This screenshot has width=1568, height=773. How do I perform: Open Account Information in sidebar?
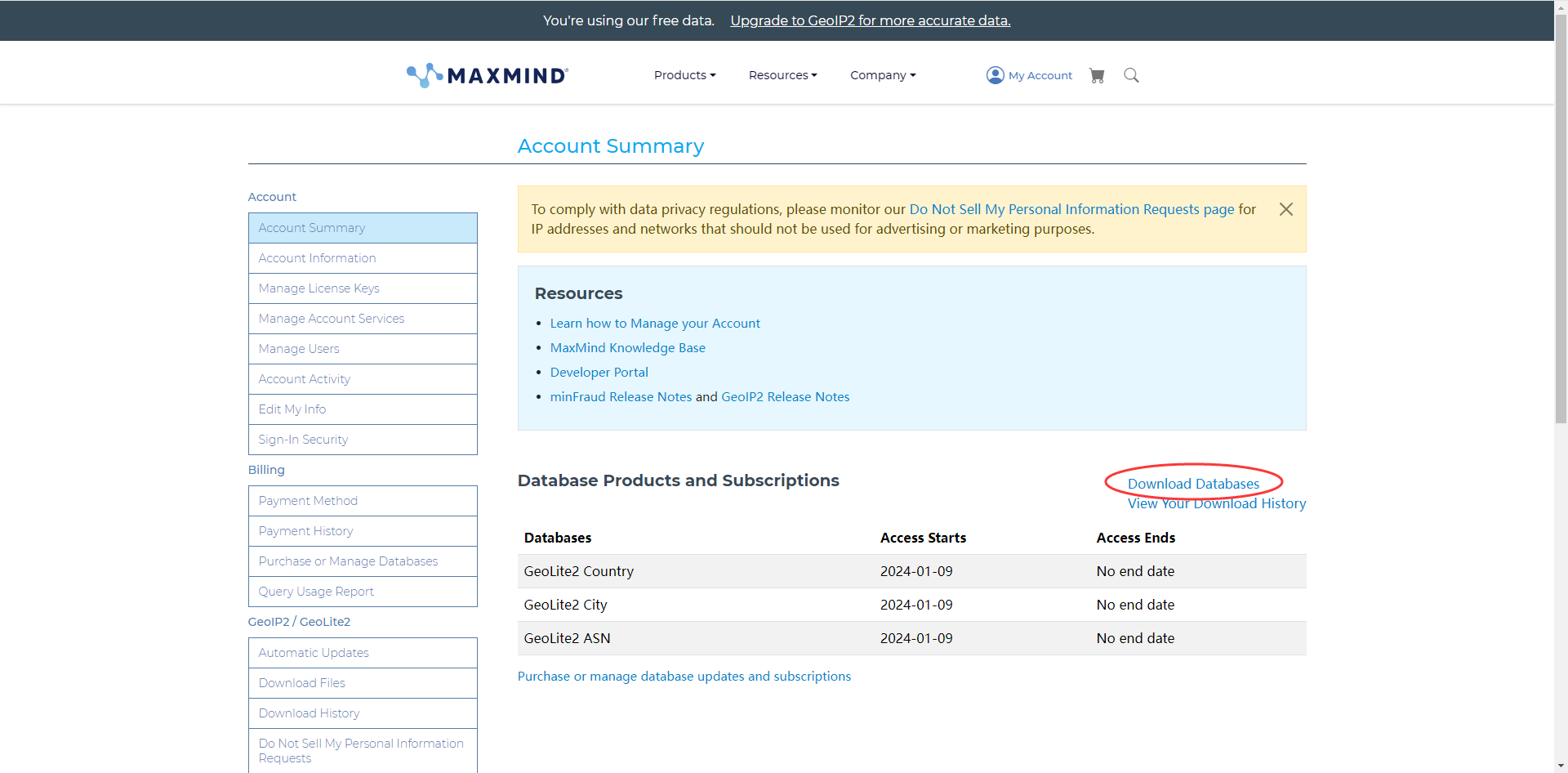pyautogui.click(x=363, y=258)
